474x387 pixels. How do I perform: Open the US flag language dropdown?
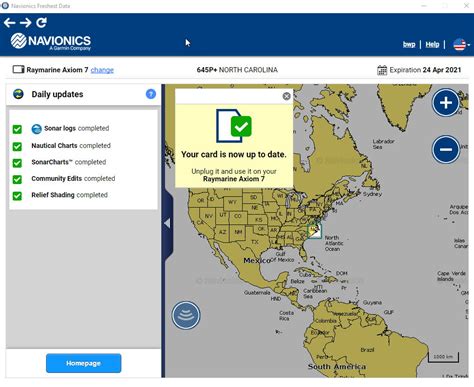(461, 44)
